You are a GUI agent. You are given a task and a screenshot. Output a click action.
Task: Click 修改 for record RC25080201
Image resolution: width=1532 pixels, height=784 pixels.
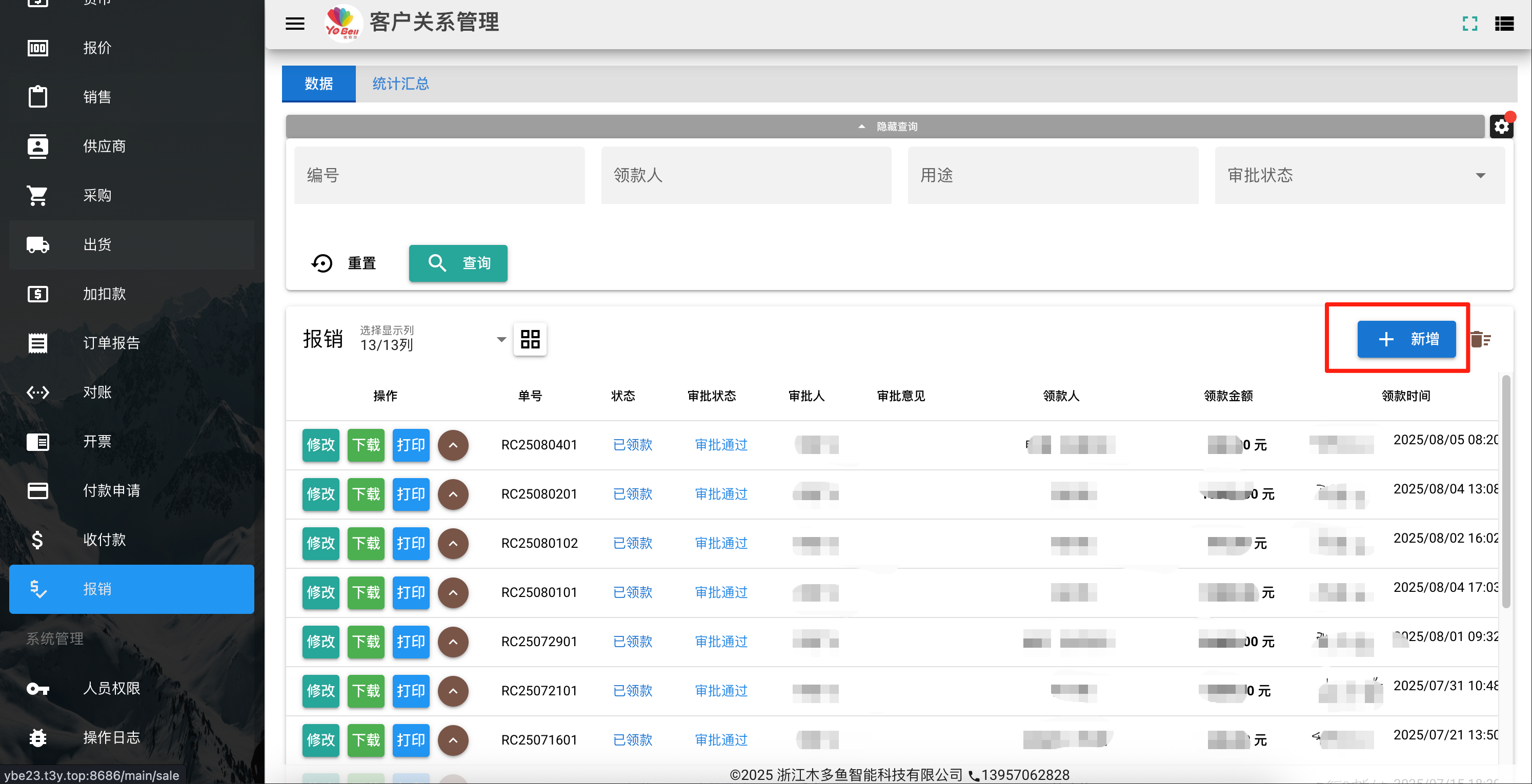click(320, 494)
